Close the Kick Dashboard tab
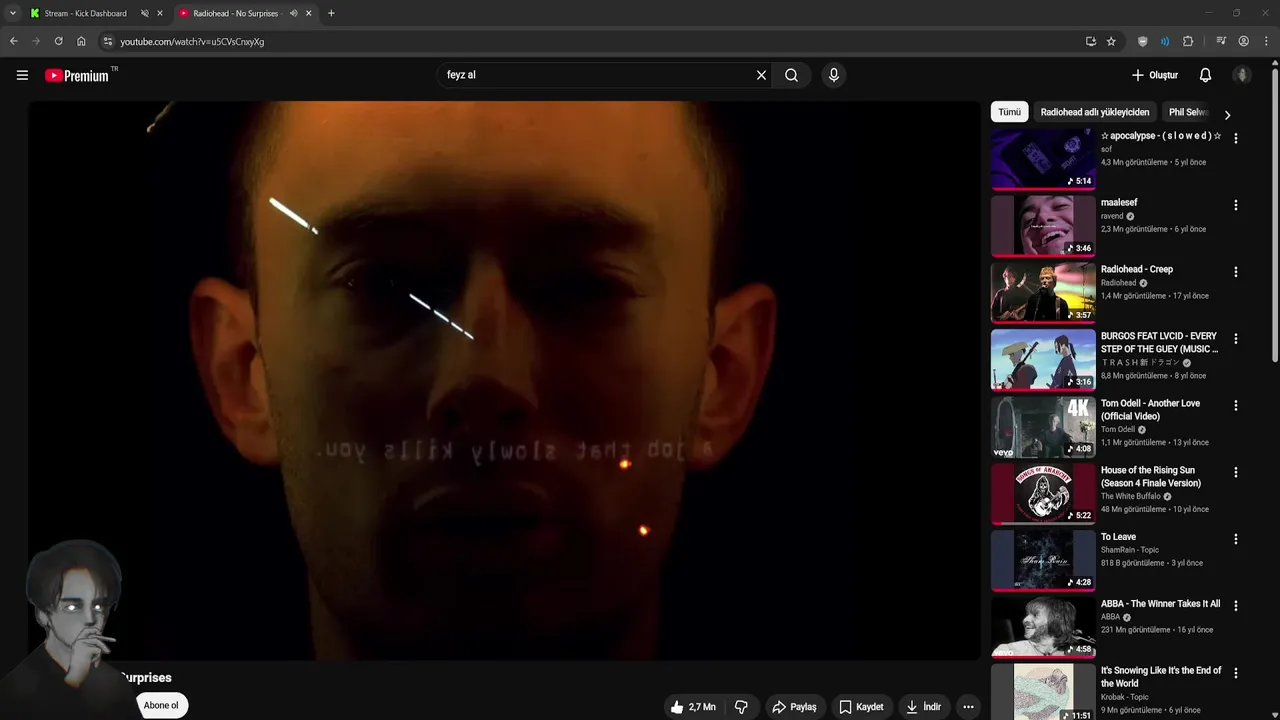Viewport: 1280px width, 720px height. tap(160, 13)
